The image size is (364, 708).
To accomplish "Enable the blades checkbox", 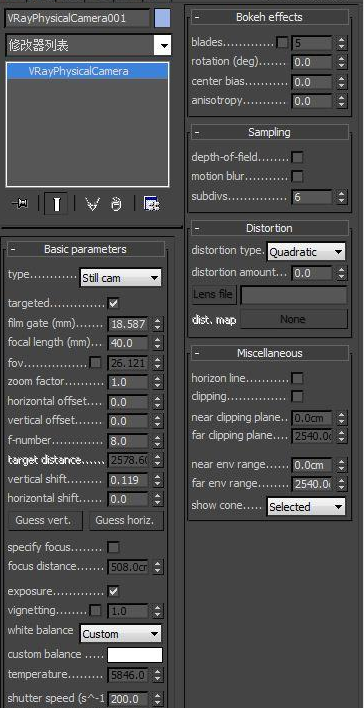I will 282,43.
